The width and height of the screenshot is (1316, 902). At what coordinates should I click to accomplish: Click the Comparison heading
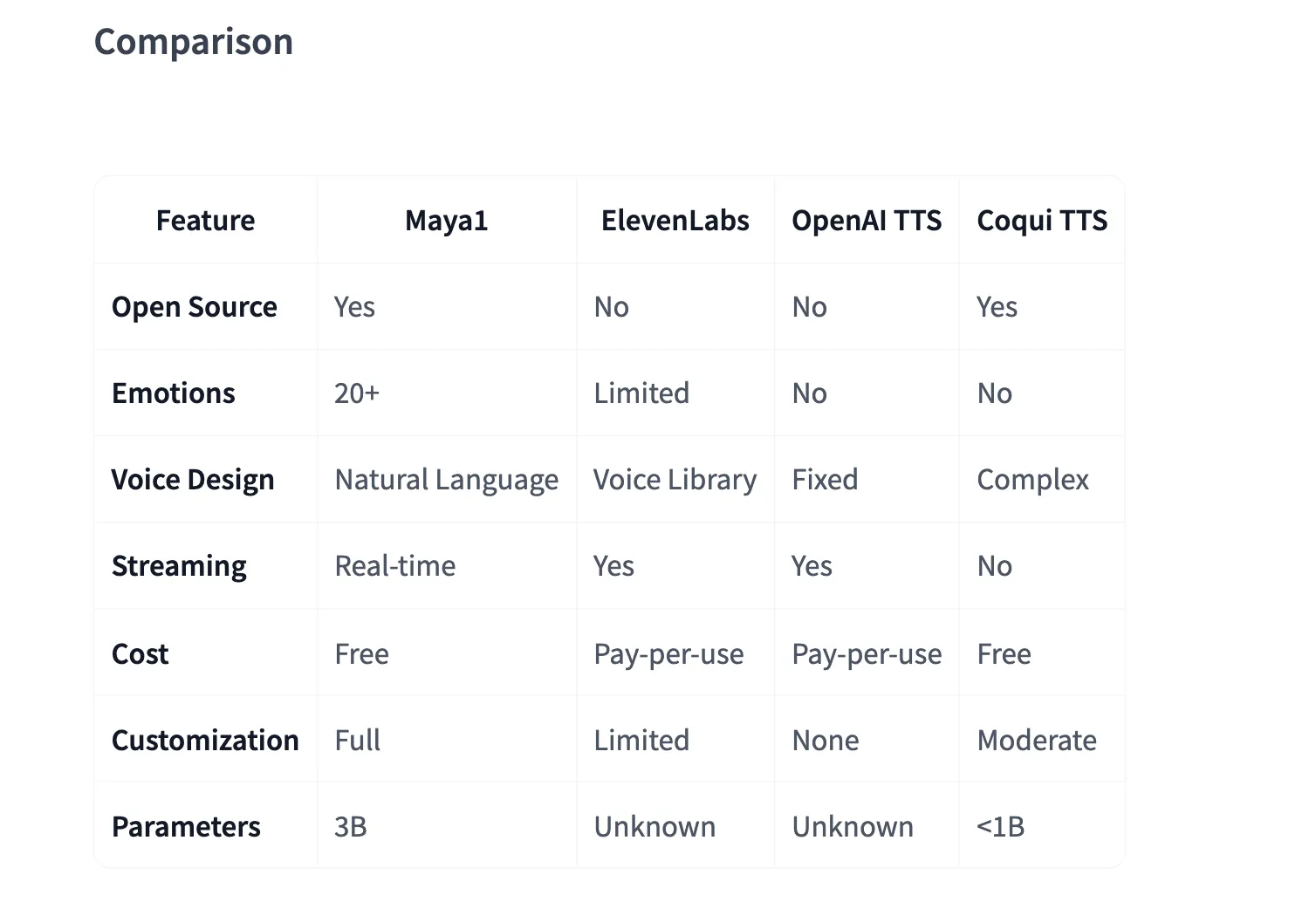pos(193,42)
